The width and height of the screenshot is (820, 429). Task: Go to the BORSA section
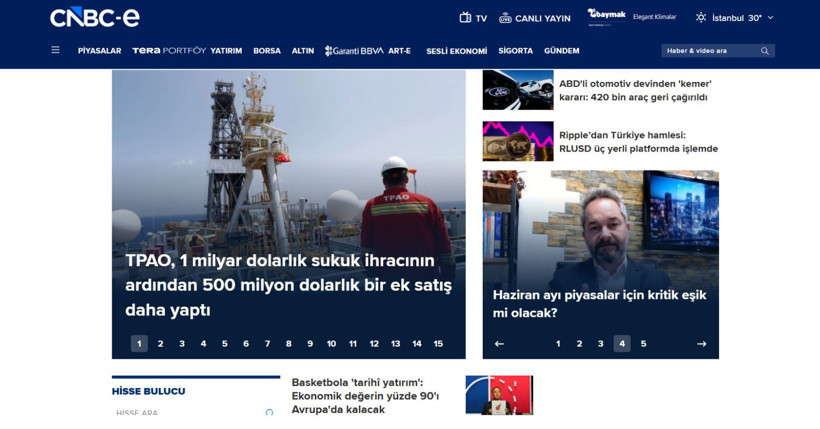[267, 51]
